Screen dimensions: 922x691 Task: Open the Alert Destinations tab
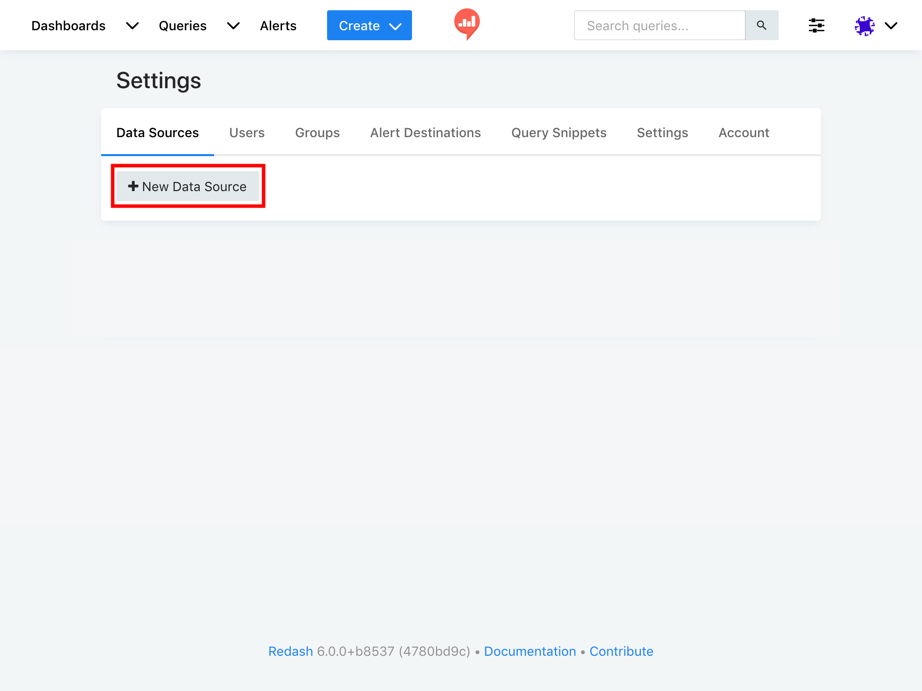point(425,133)
